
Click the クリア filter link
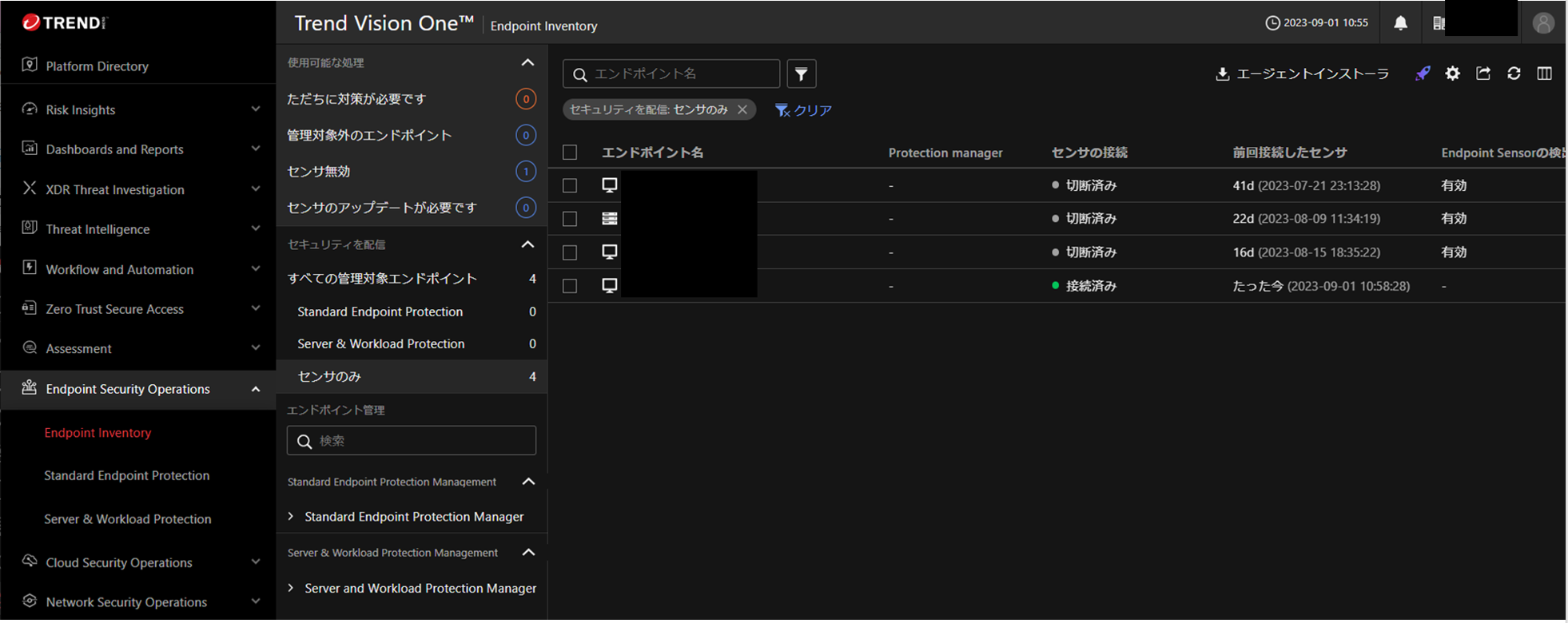(803, 110)
